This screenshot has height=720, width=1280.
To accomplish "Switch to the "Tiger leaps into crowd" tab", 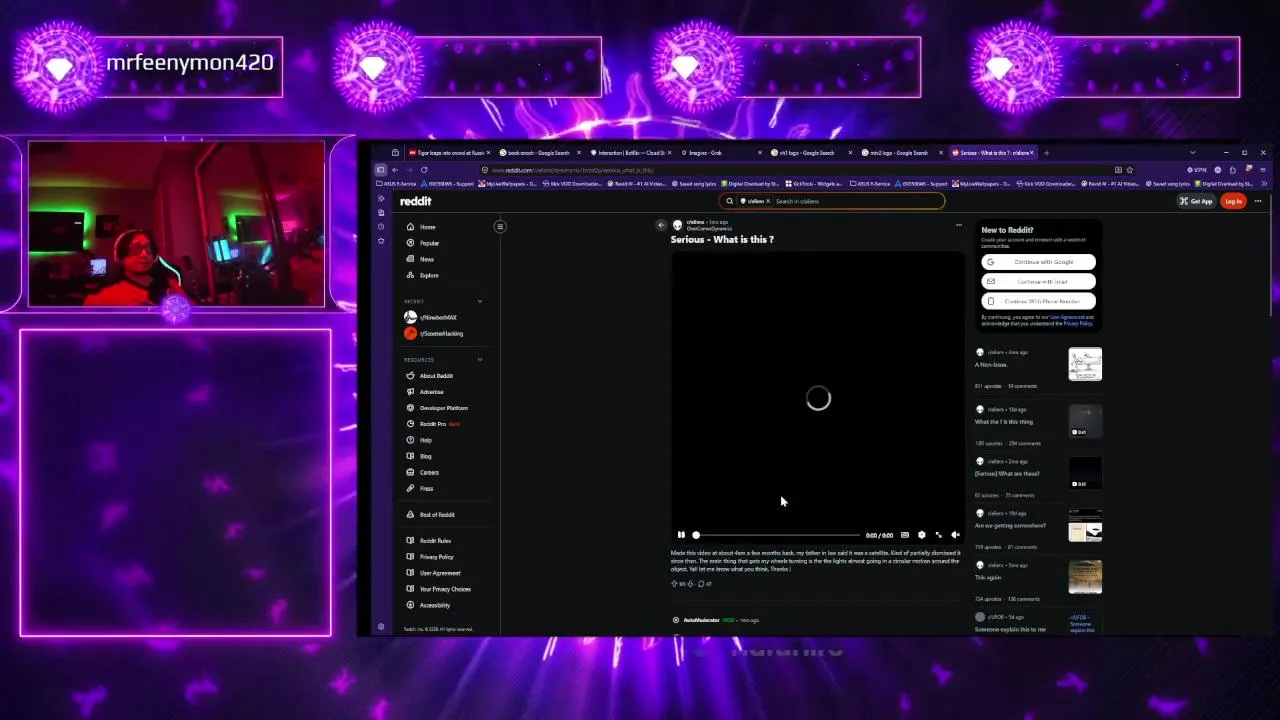I will click(x=449, y=153).
